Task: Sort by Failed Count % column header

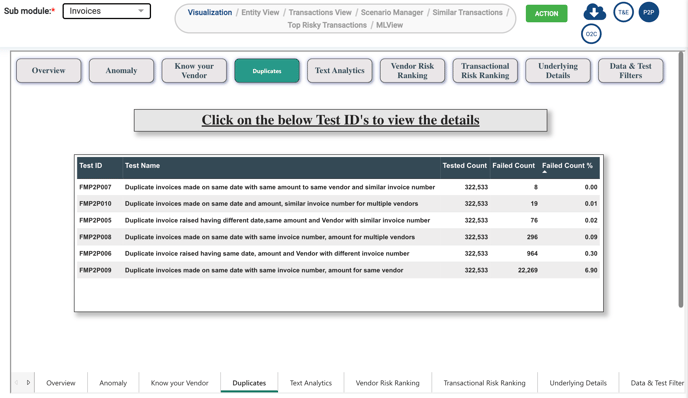Action: coord(567,165)
